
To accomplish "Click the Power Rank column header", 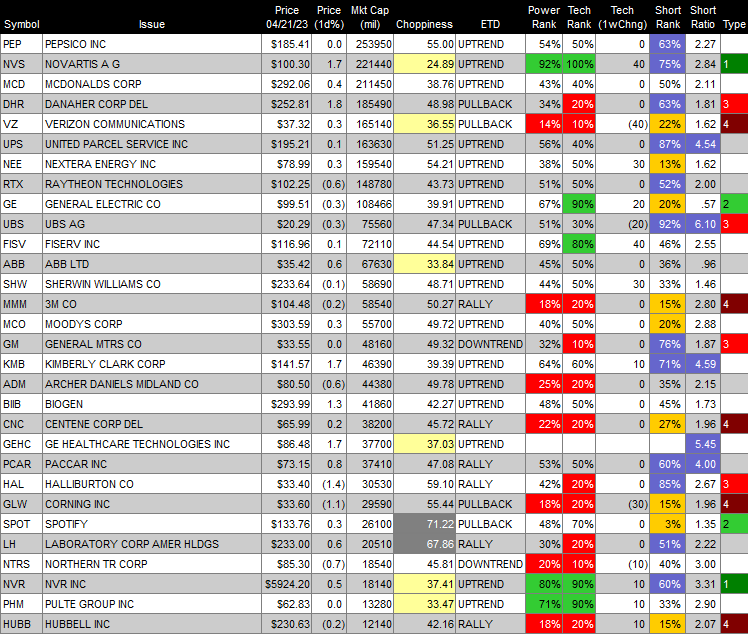I will (544, 17).
